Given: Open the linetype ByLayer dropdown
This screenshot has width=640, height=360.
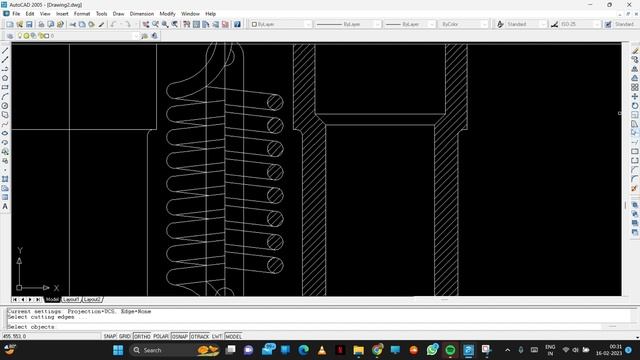Looking at the screenshot, I should tap(348, 24).
